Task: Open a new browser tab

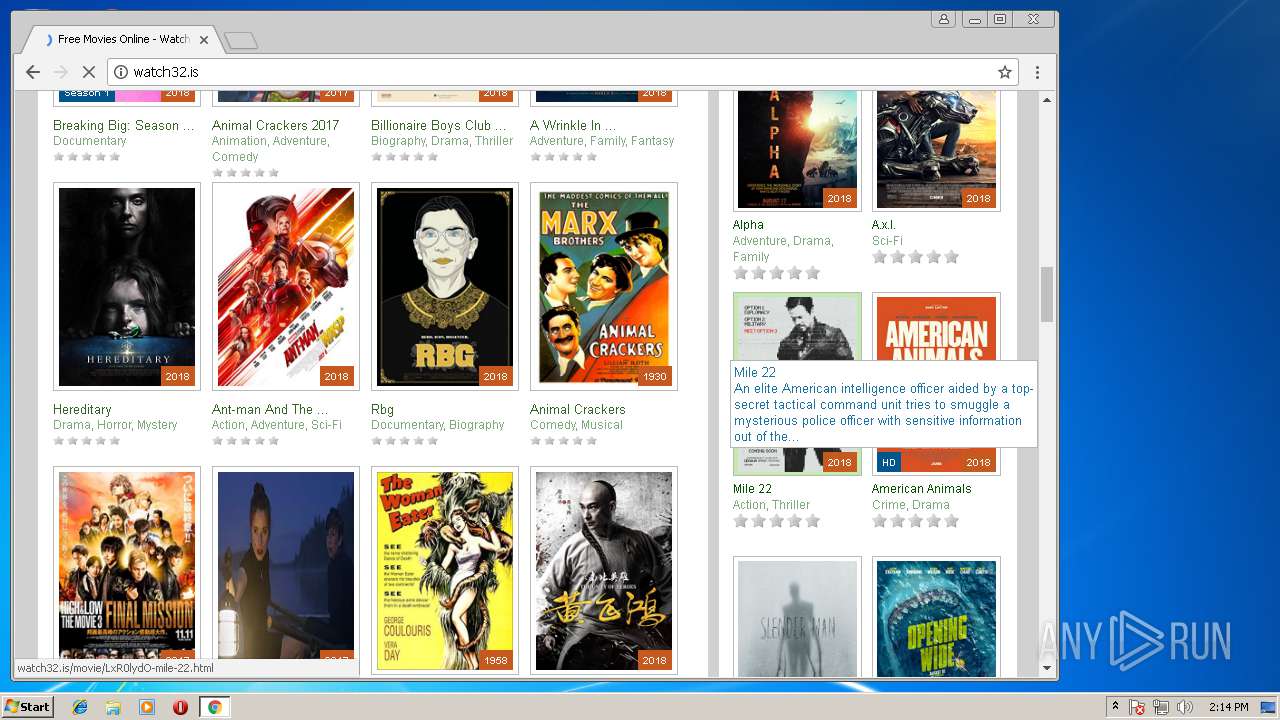Action: click(241, 40)
